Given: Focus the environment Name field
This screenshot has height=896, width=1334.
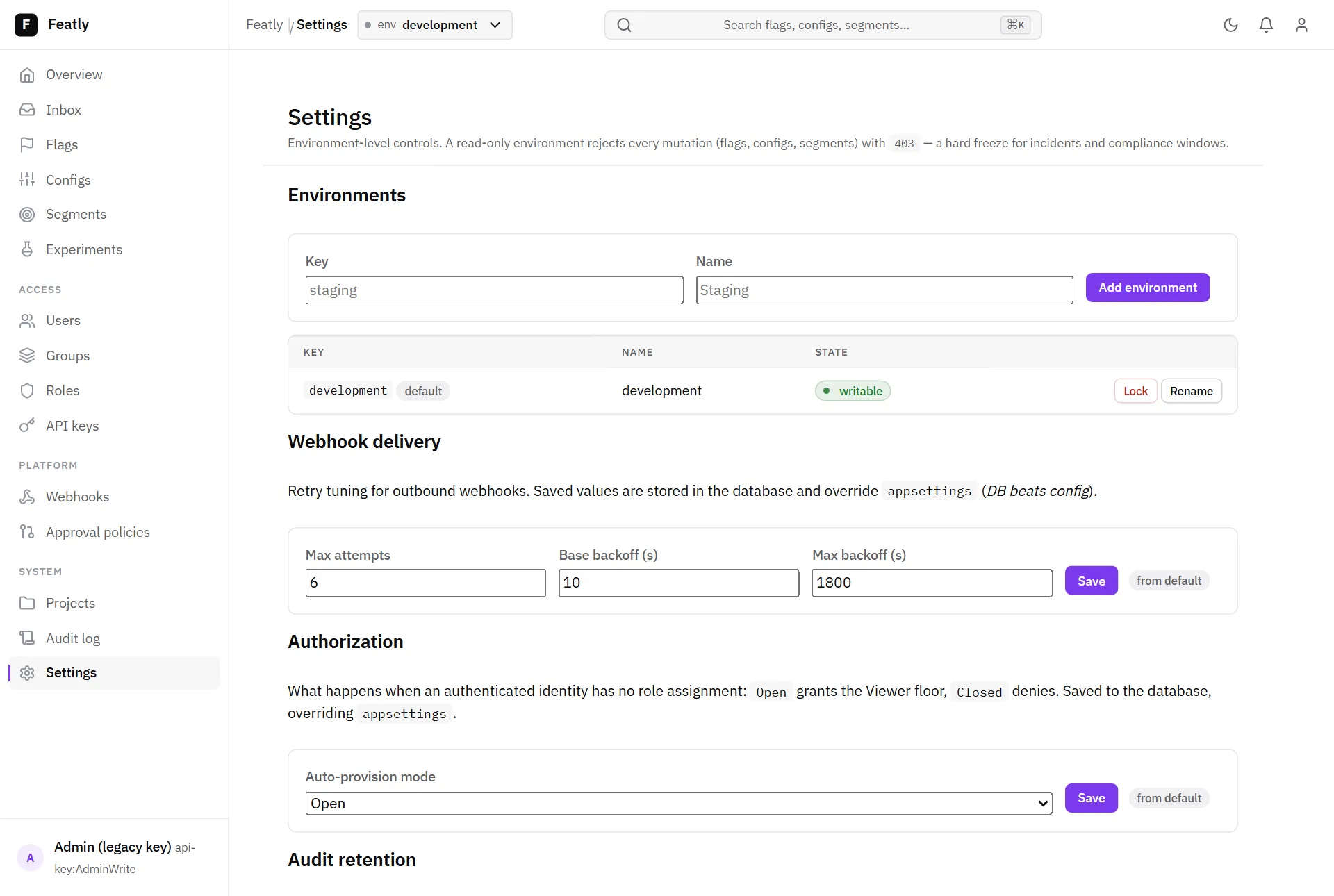Looking at the screenshot, I should pos(884,290).
